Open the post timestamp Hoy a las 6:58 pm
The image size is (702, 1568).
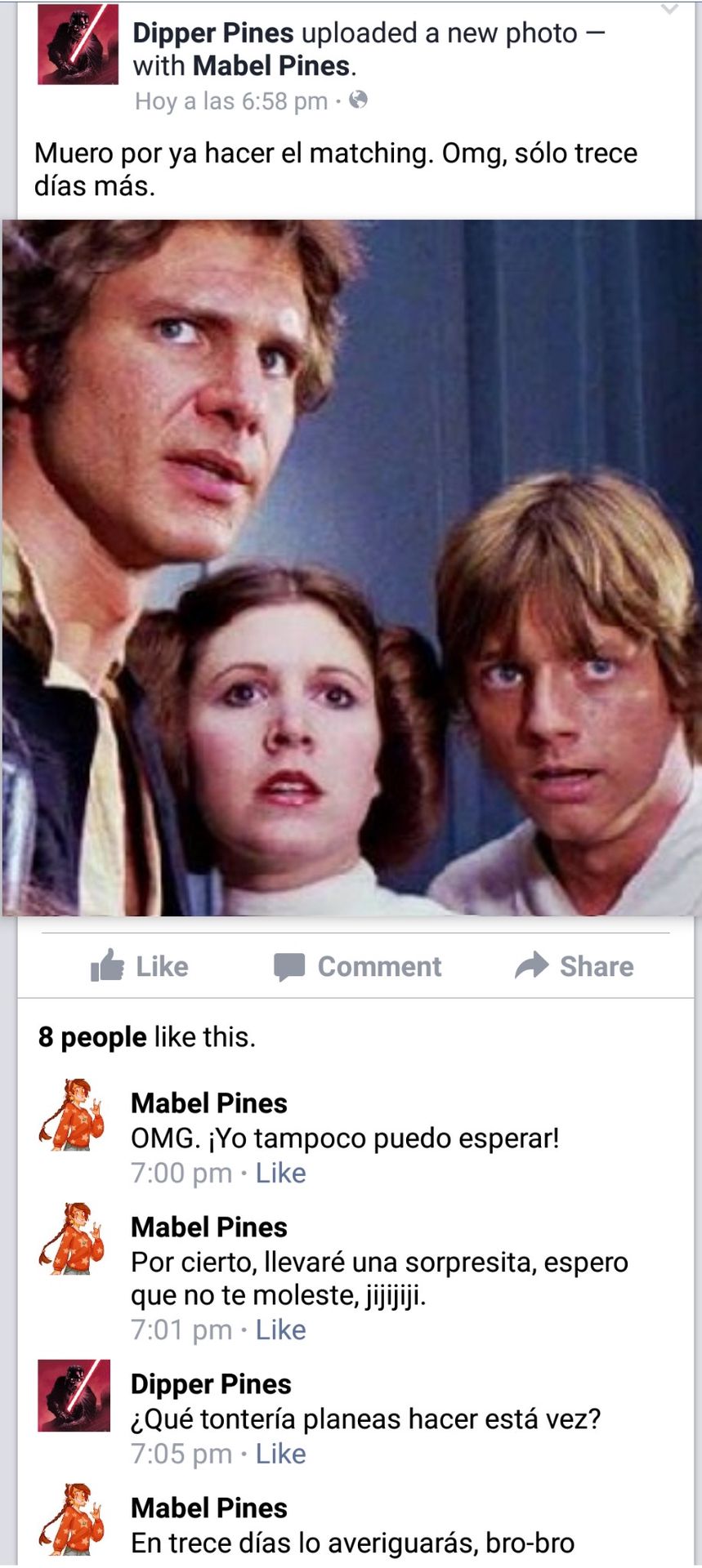[x=231, y=101]
